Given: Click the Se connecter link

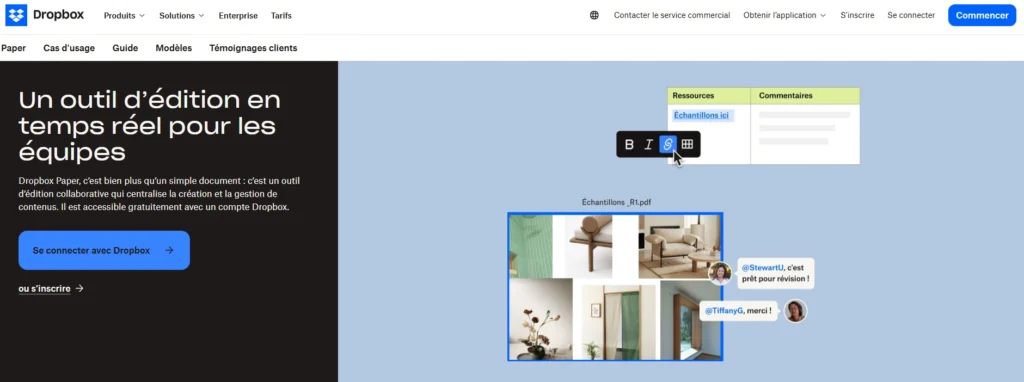Looking at the screenshot, I should pos(911,15).
